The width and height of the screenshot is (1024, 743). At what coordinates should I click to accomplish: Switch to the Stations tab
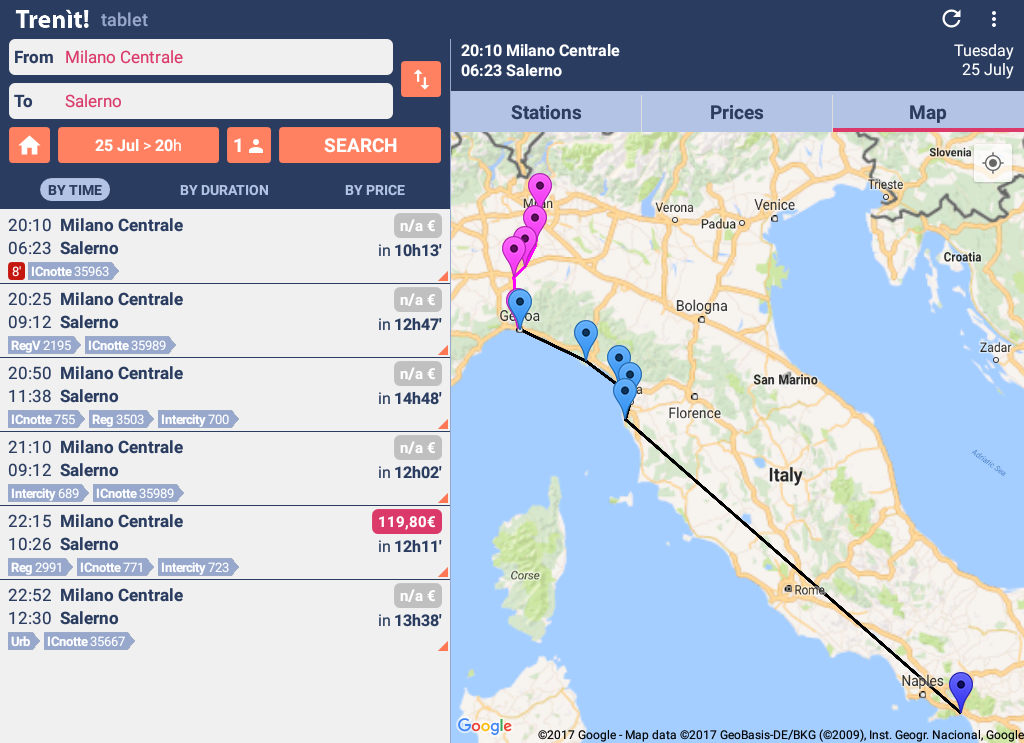pyautogui.click(x=546, y=112)
